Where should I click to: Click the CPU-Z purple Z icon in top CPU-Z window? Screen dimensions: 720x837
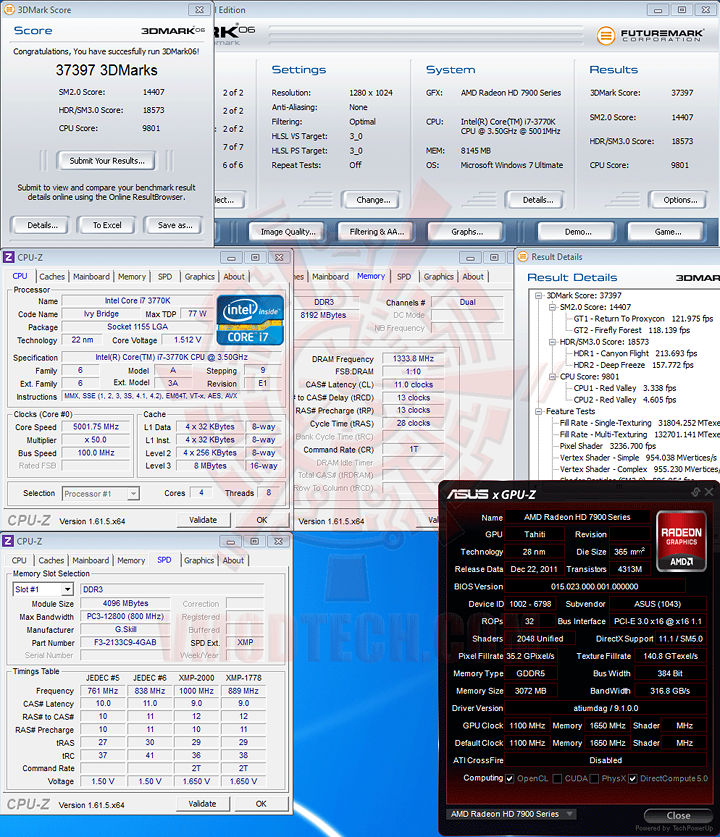[x=9, y=257]
